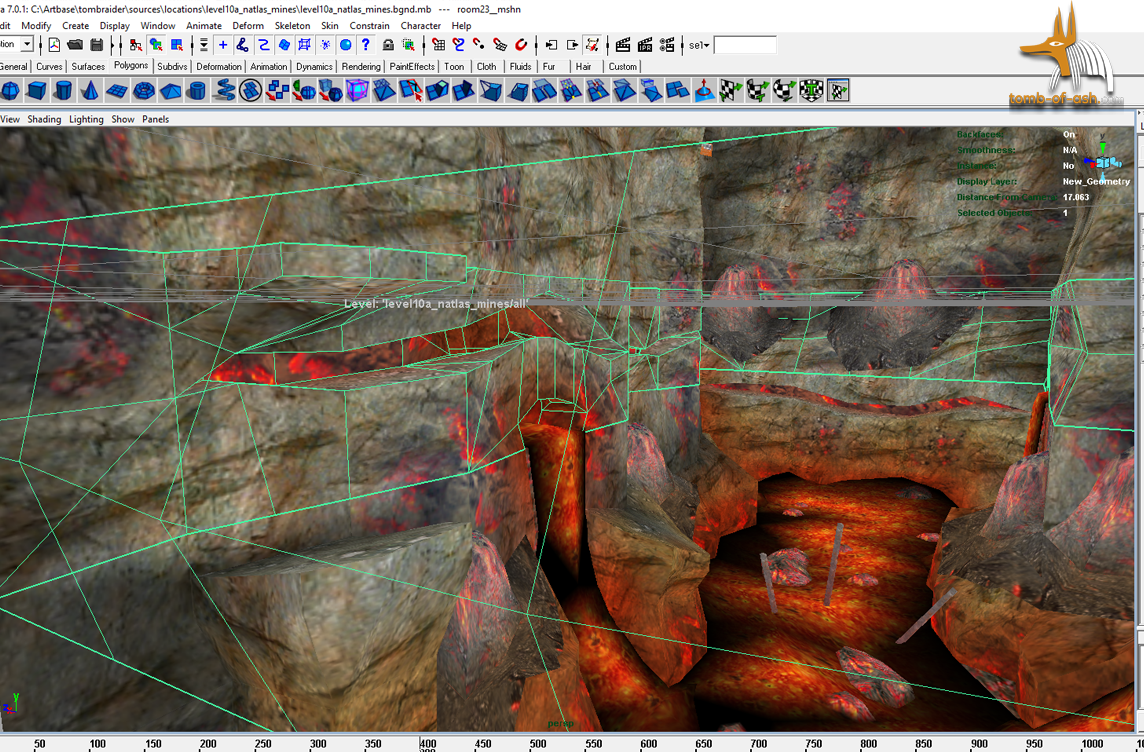Open the Skeleton menu
The height and width of the screenshot is (752, 1144).
click(x=293, y=26)
